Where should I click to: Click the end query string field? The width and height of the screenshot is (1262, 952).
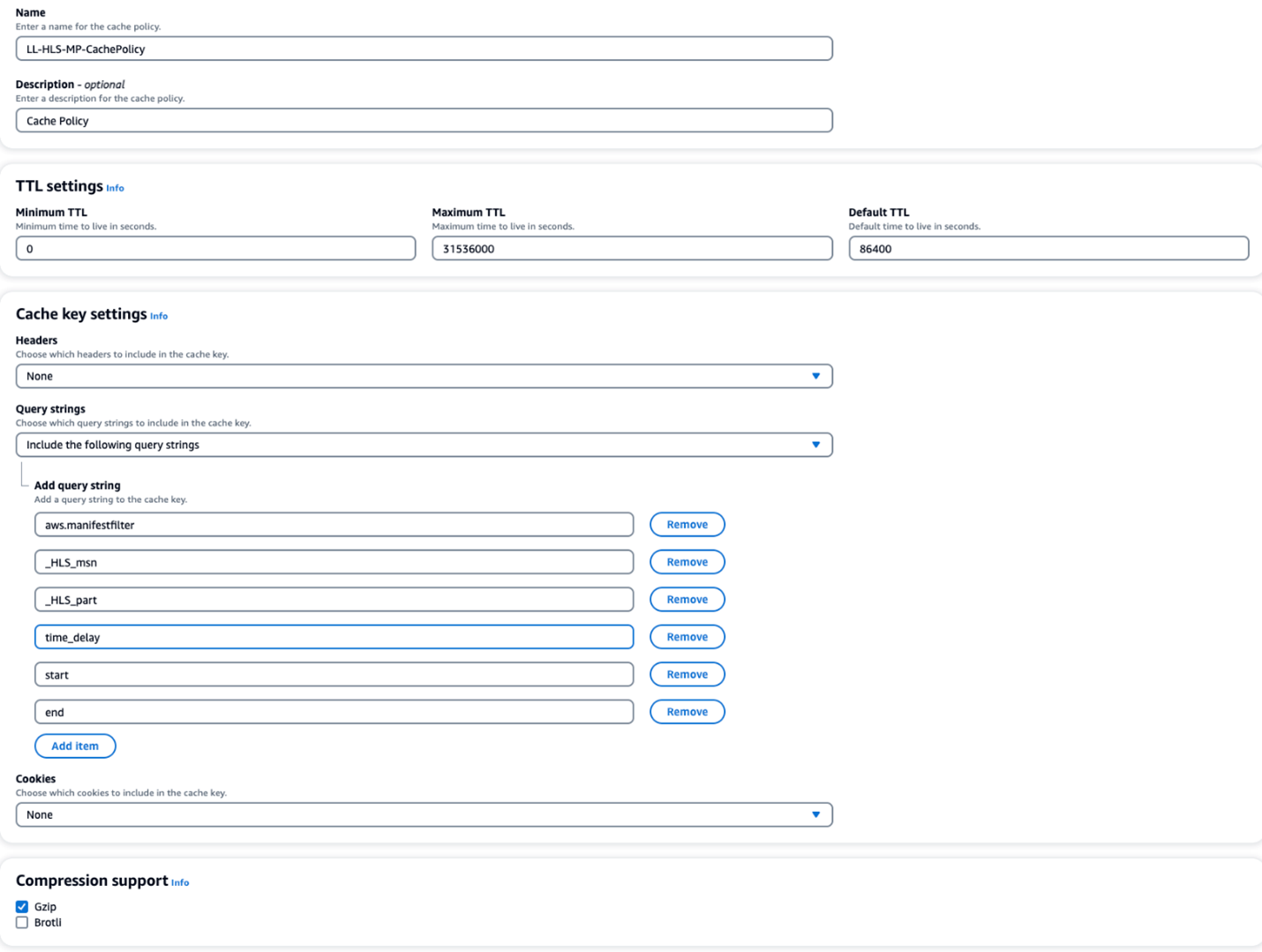tap(334, 712)
